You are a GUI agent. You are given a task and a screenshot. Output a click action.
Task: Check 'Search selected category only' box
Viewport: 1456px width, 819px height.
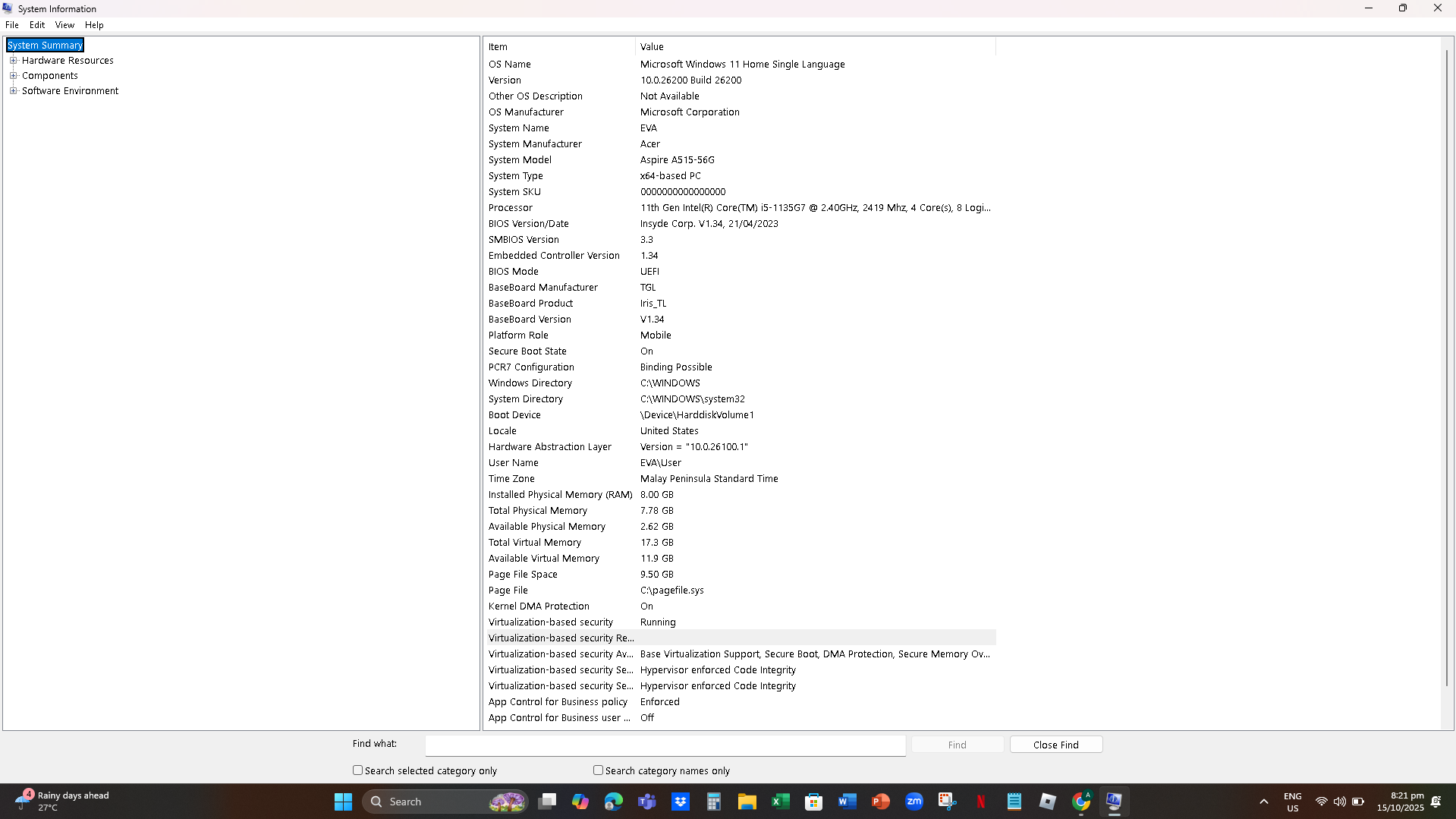[357, 770]
